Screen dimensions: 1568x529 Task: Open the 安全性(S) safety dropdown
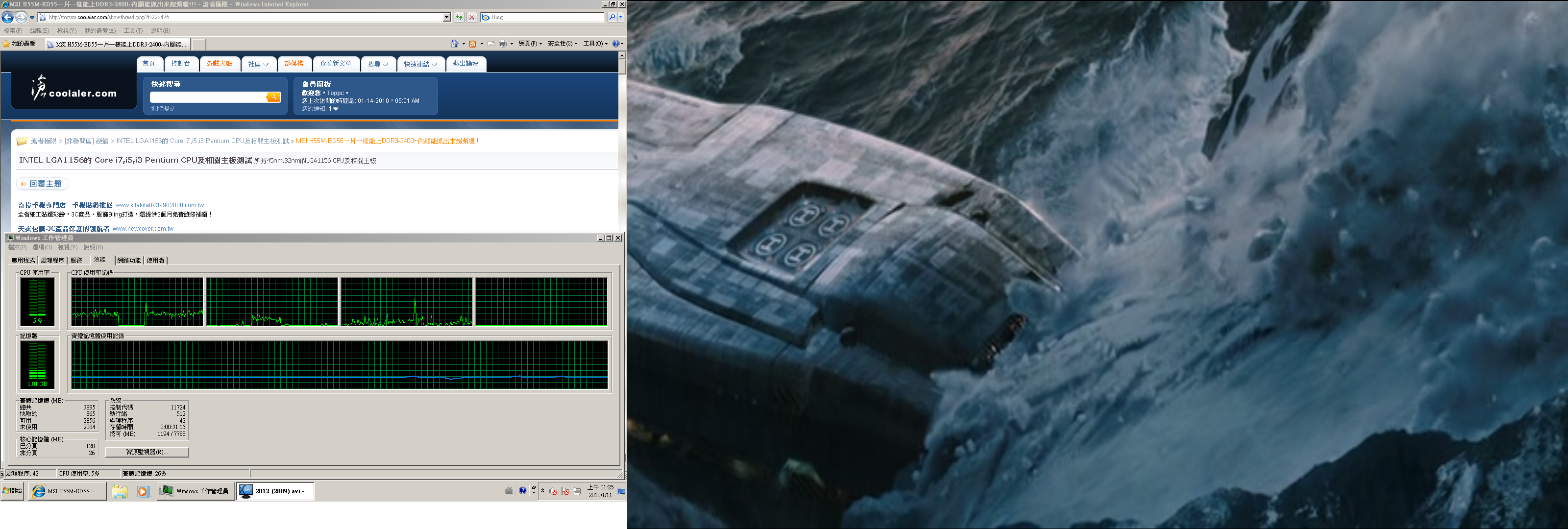pyautogui.click(x=562, y=43)
